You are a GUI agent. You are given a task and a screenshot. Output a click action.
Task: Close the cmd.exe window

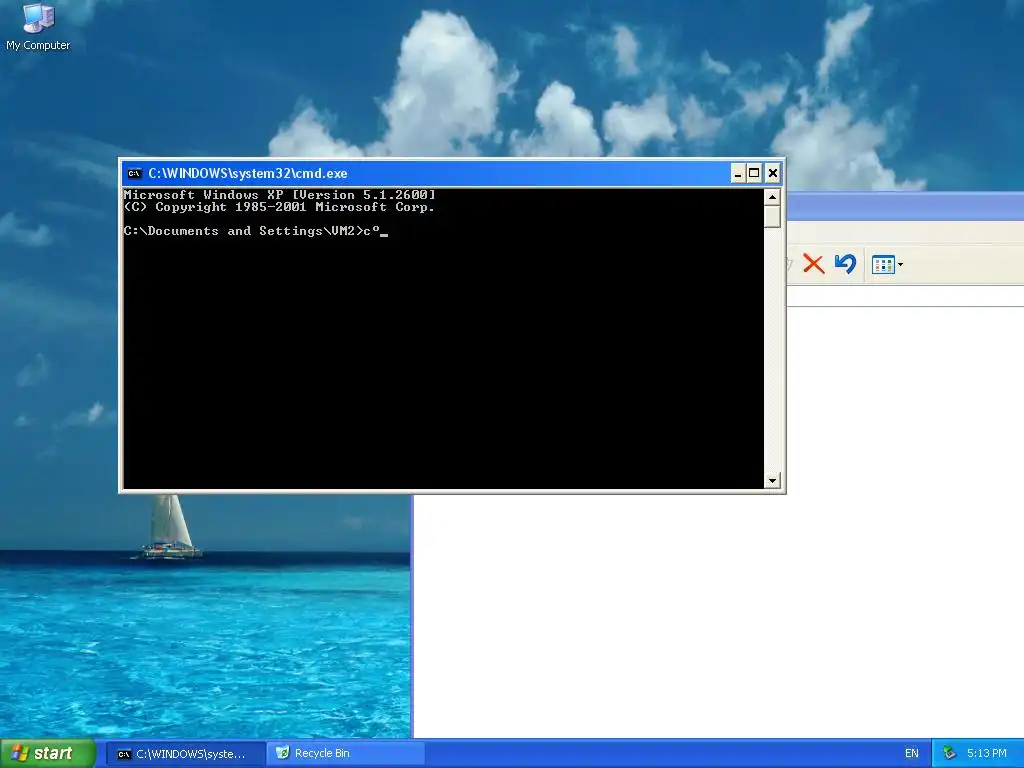[x=773, y=173]
